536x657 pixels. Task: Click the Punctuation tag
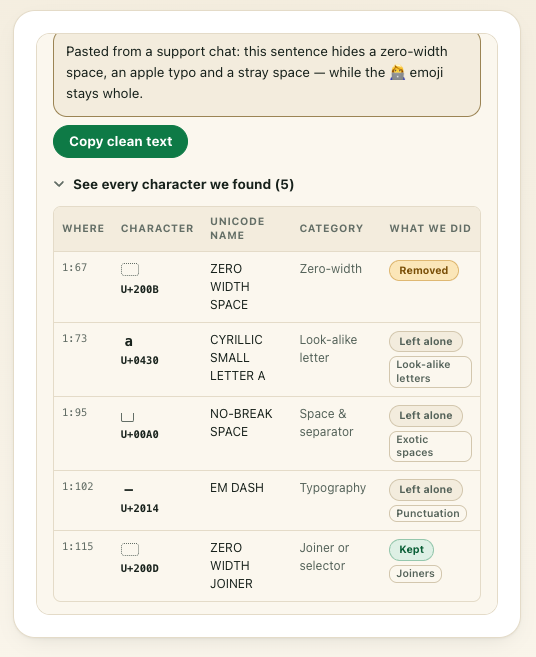[x=428, y=514]
